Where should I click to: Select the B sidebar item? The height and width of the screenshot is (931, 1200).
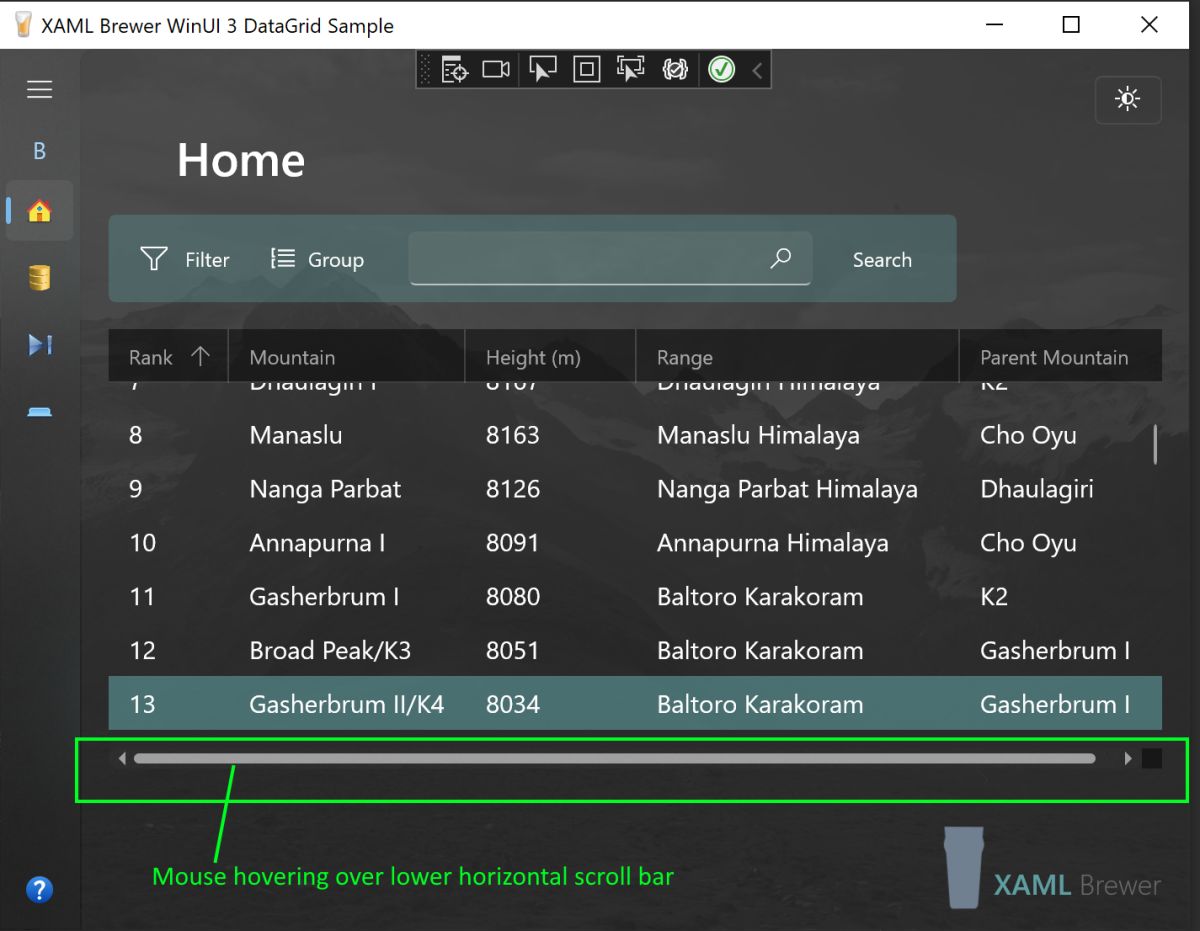coord(39,151)
